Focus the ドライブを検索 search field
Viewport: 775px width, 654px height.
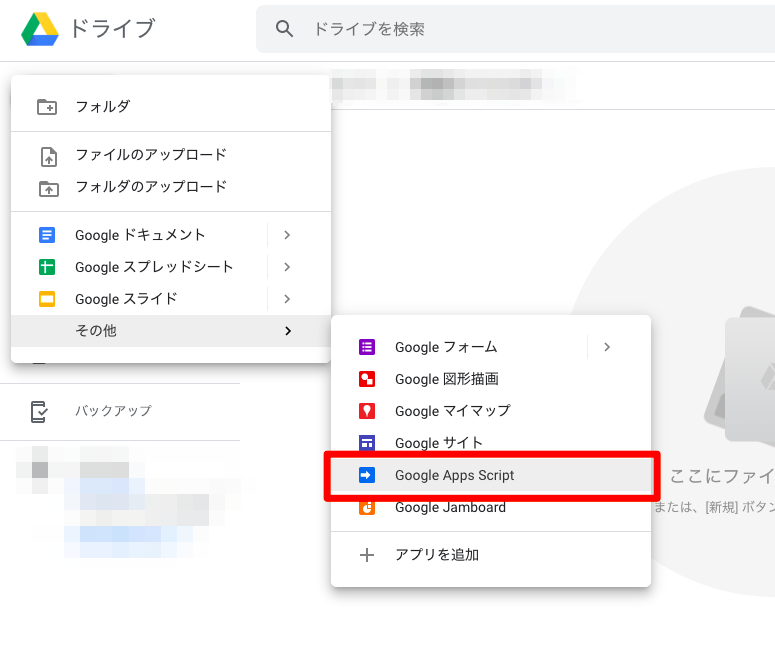click(x=515, y=29)
